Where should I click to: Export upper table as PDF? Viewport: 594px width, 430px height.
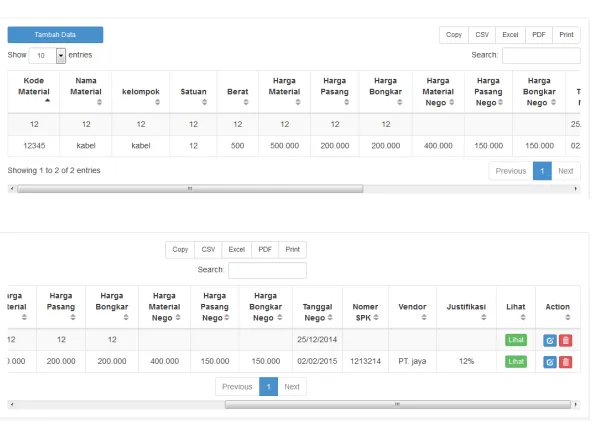click(x=539, y=34)
